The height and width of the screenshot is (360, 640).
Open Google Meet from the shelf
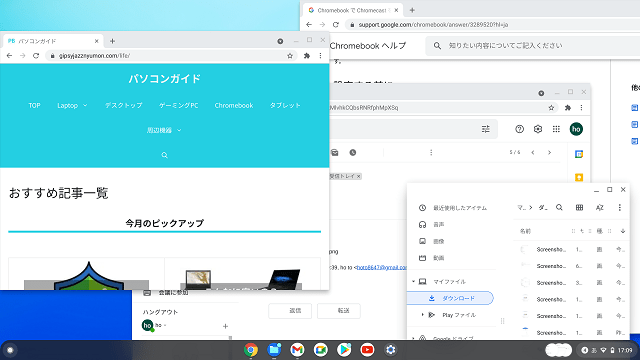pos(321,350)
